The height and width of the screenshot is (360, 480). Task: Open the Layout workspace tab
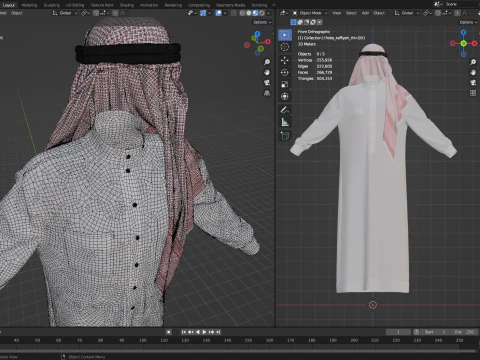9,5
